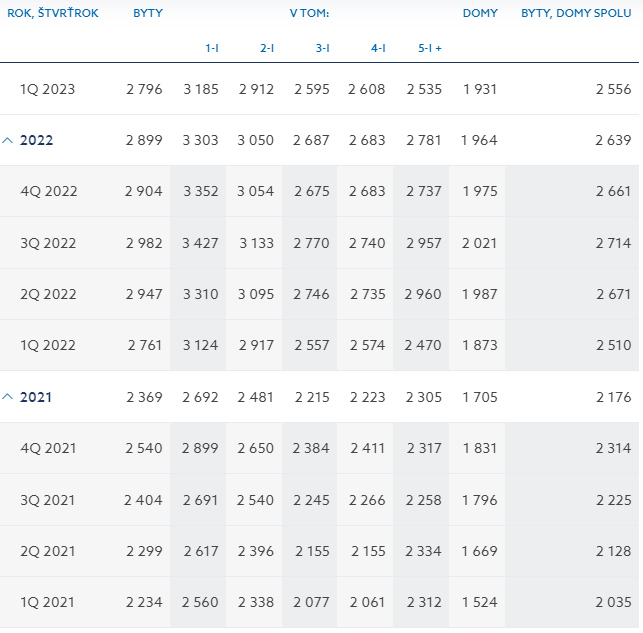Screen dimensions: 643x633
Task: Select the 1-I room sub-header
Action: click(x=212, y=48)
